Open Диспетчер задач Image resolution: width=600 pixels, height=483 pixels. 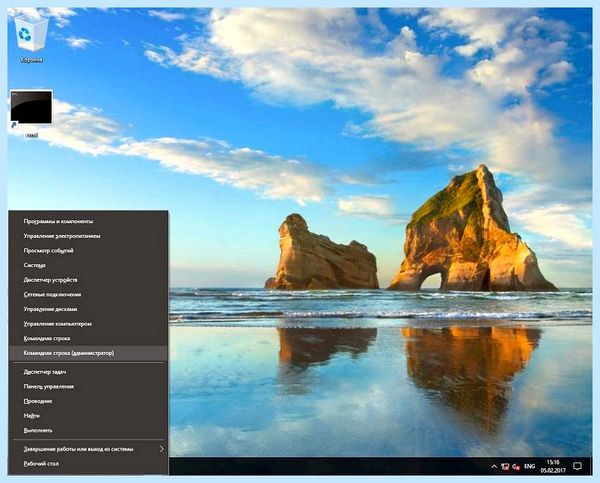[88, 372]
